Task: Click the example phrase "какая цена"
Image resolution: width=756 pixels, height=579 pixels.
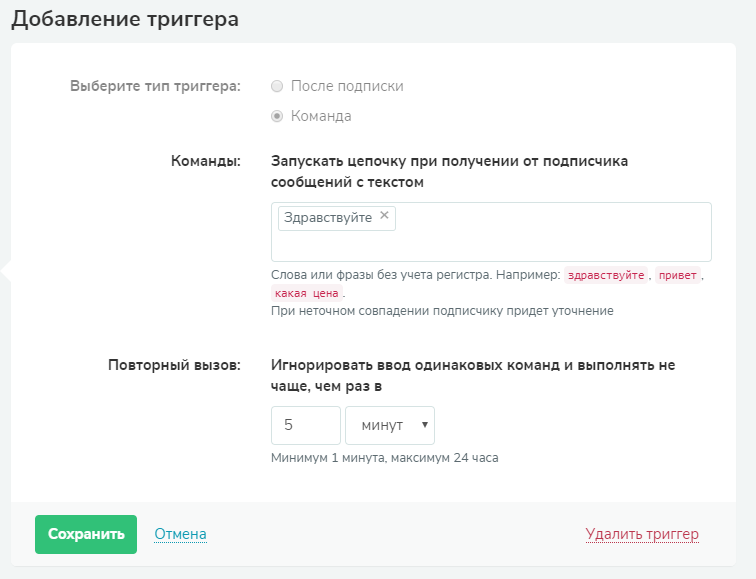Action: pyautogui.click(x=307, y=293)
